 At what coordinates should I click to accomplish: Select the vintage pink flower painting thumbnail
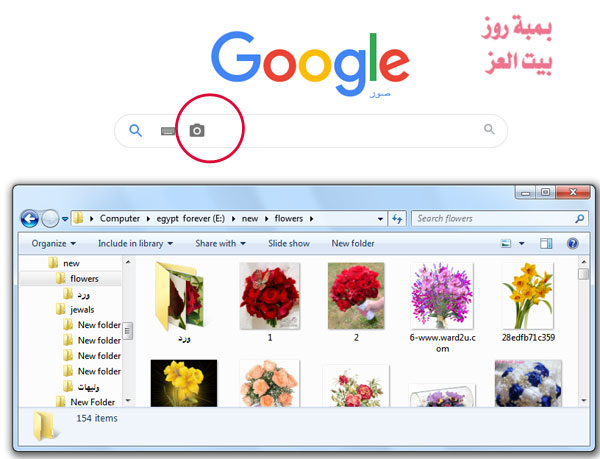pyautogui.click(x=356, y=386)
